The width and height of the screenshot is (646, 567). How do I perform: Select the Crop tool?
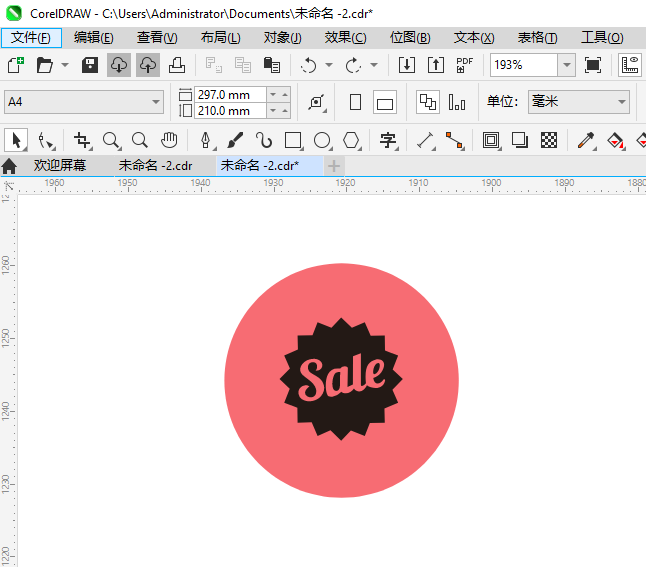82,141
